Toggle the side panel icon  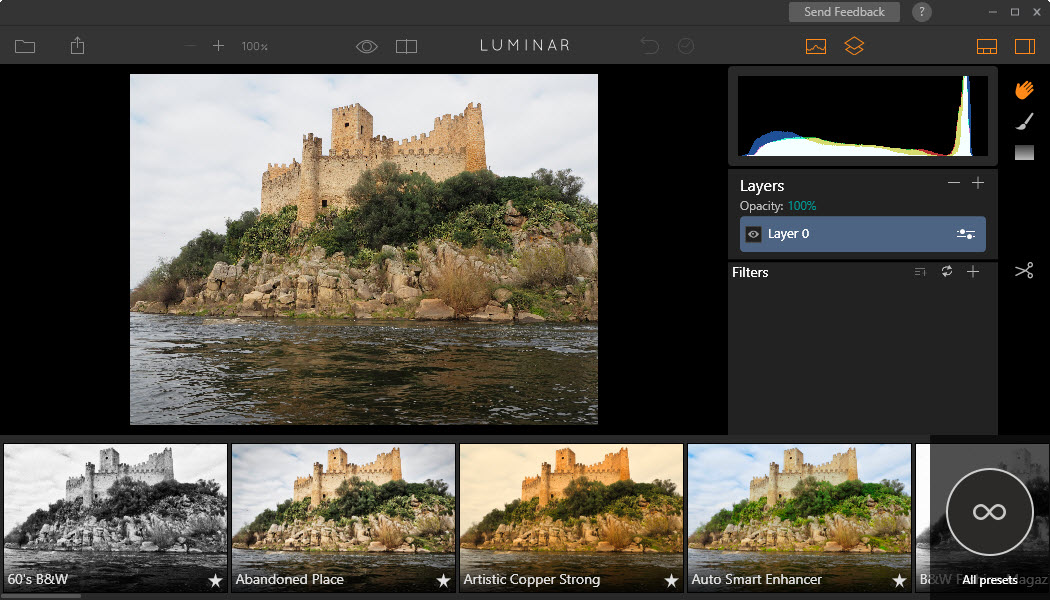(1025, 46)
